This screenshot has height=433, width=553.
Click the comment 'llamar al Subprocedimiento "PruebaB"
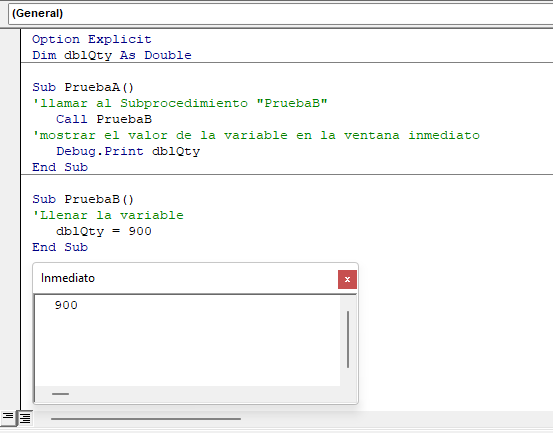click(180, 103)
